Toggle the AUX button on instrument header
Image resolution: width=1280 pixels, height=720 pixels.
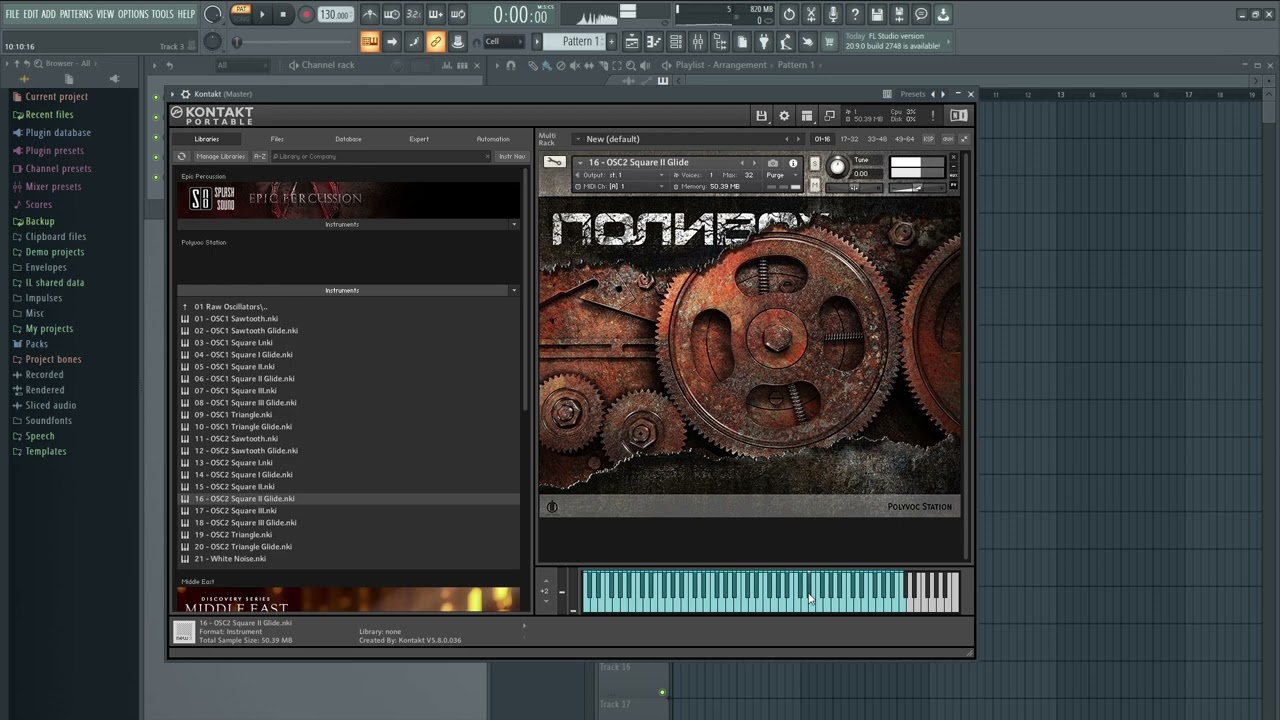954,175
